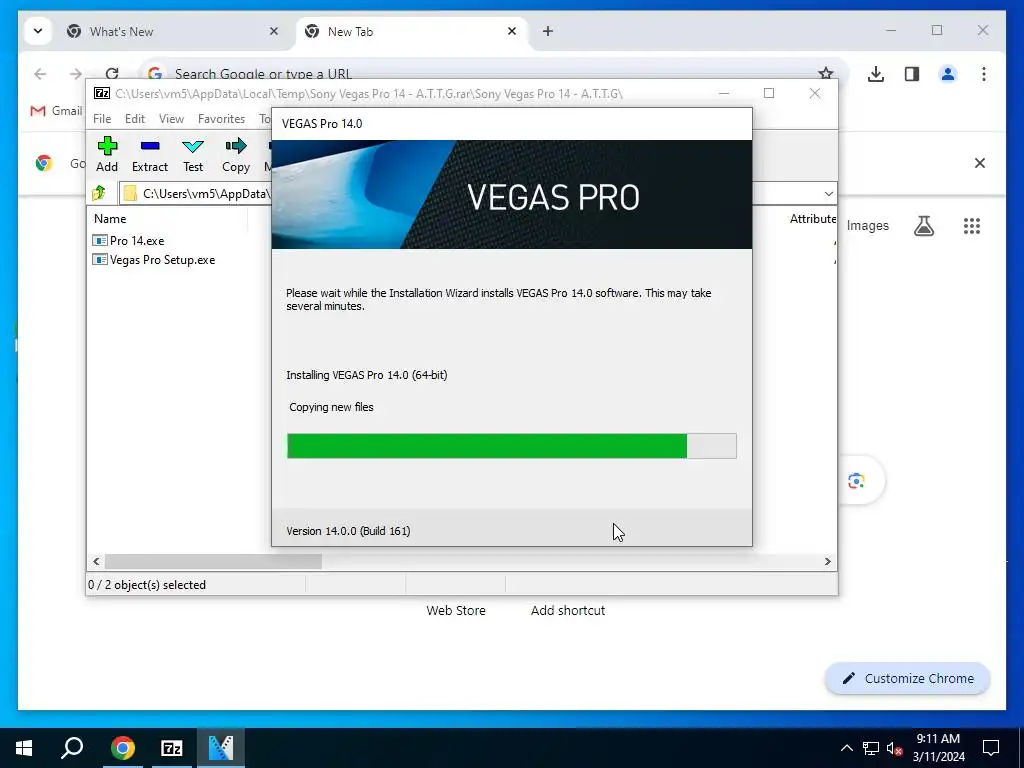Bookmark this page with star icon
Screen dimensions: 1024x768
point(826,73)
